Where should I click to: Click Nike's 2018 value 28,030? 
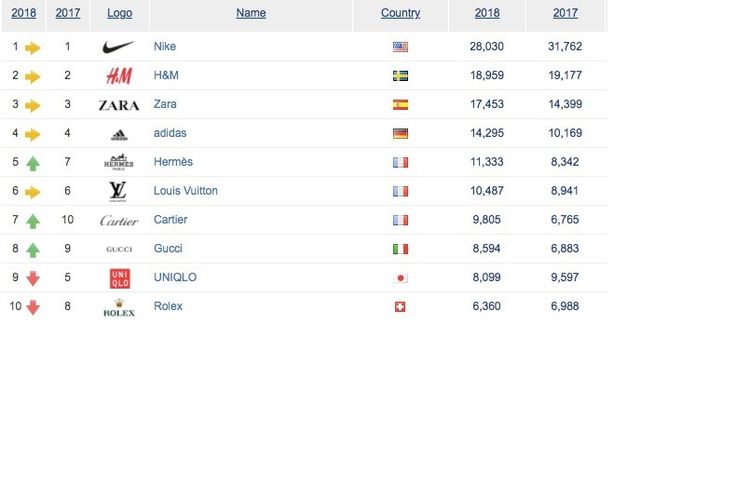point(489,47)
